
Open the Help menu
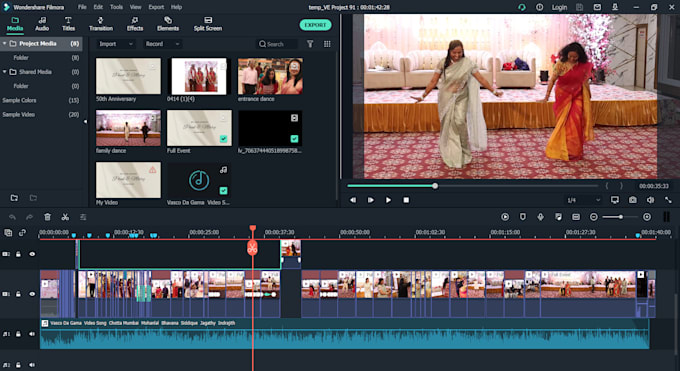(176, 7)
